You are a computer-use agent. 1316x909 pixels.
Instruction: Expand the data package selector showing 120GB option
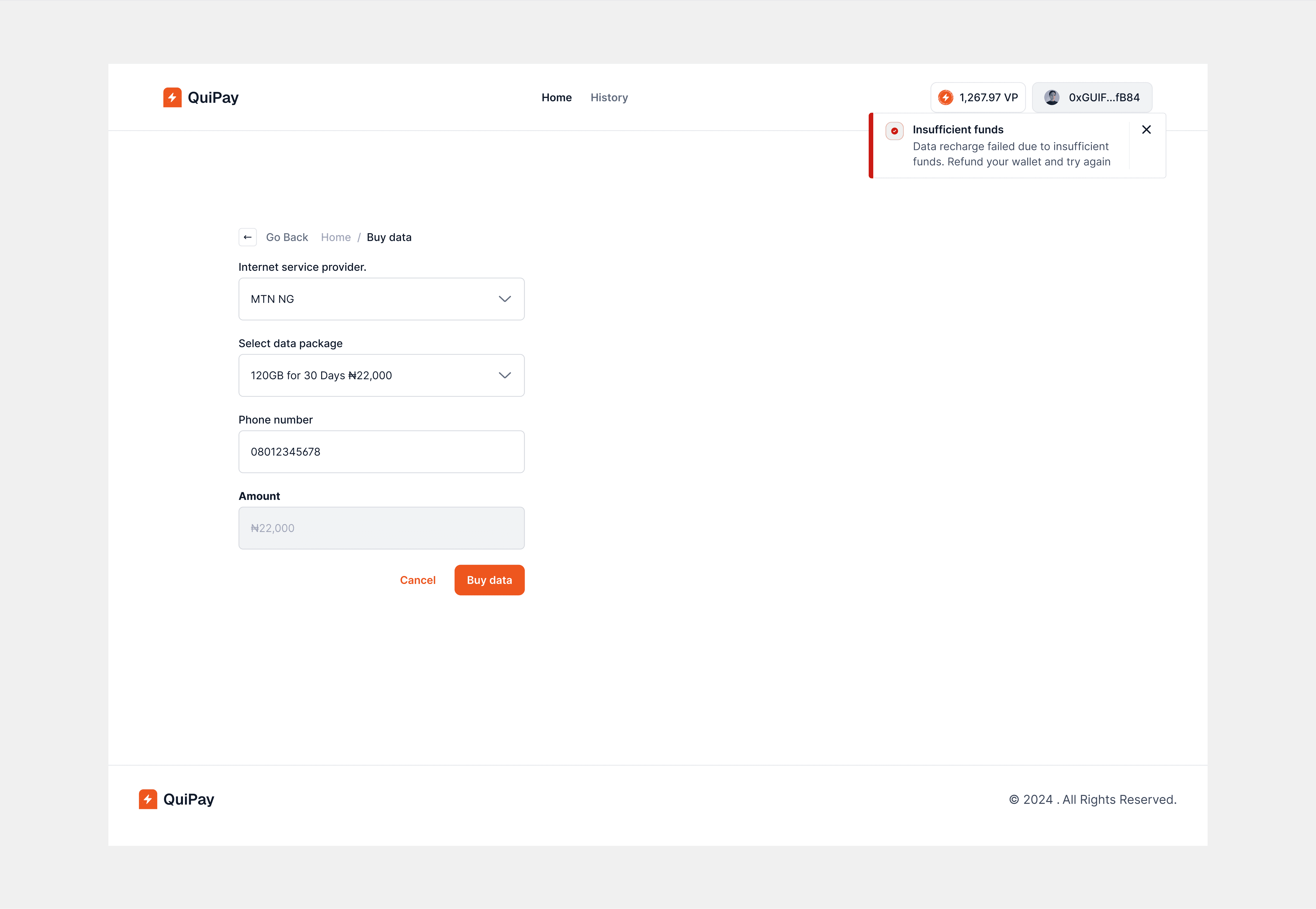pos(381,375)
